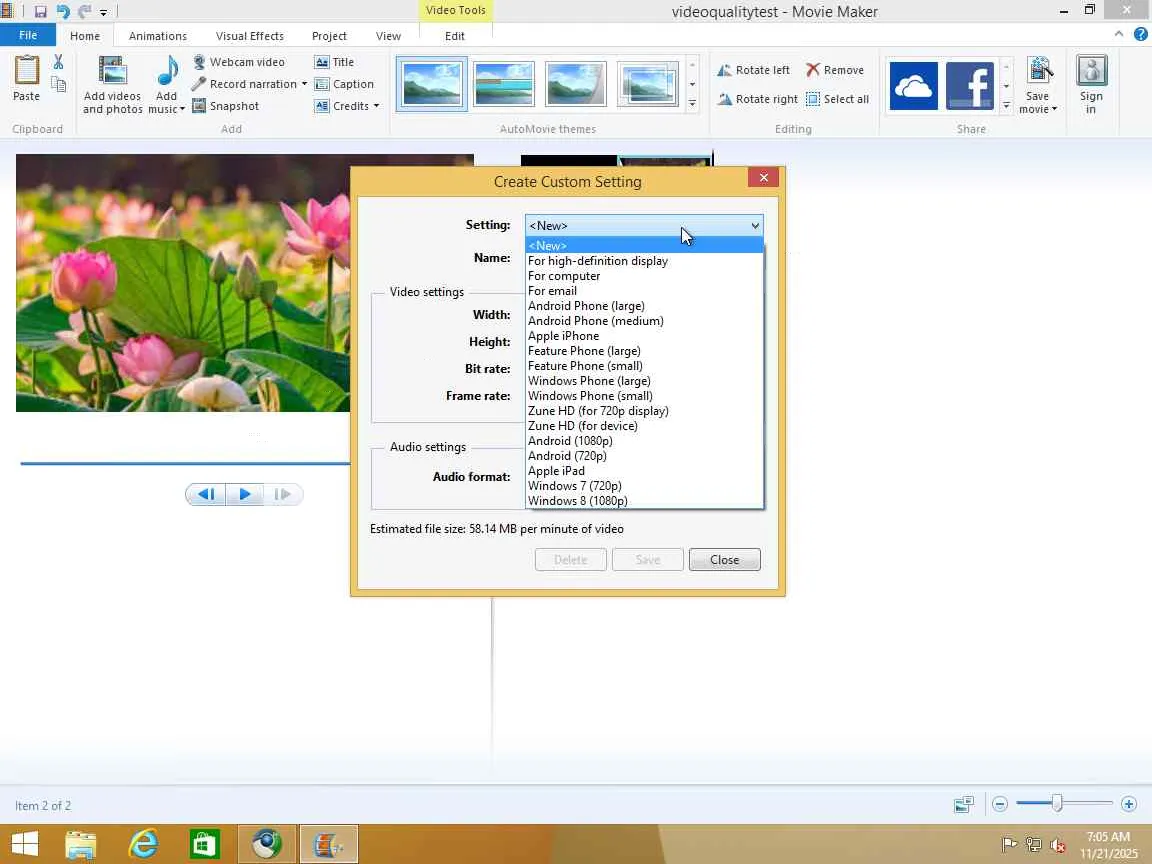Open the File menu
The height and width of the screenshot is (864, 1152).
(x=28, y=35)
